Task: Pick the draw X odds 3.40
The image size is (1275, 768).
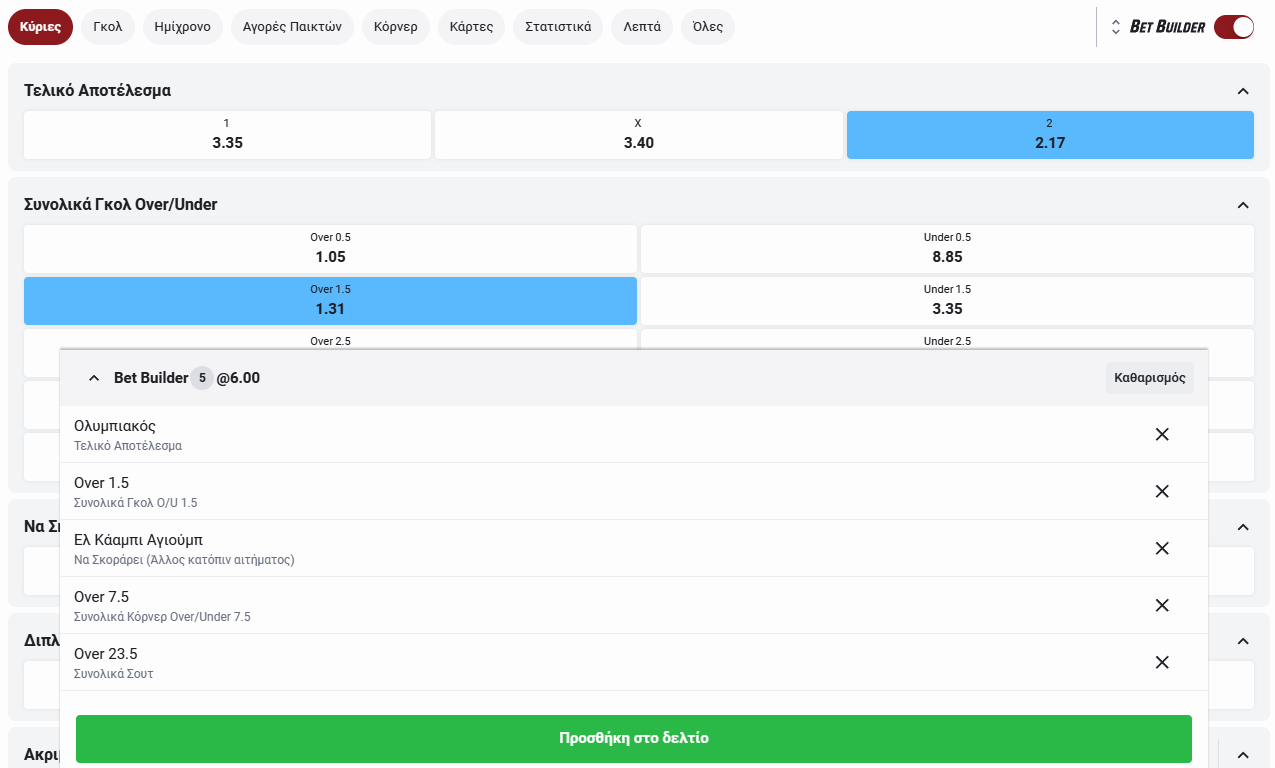Action: click(x=638, y=135)
